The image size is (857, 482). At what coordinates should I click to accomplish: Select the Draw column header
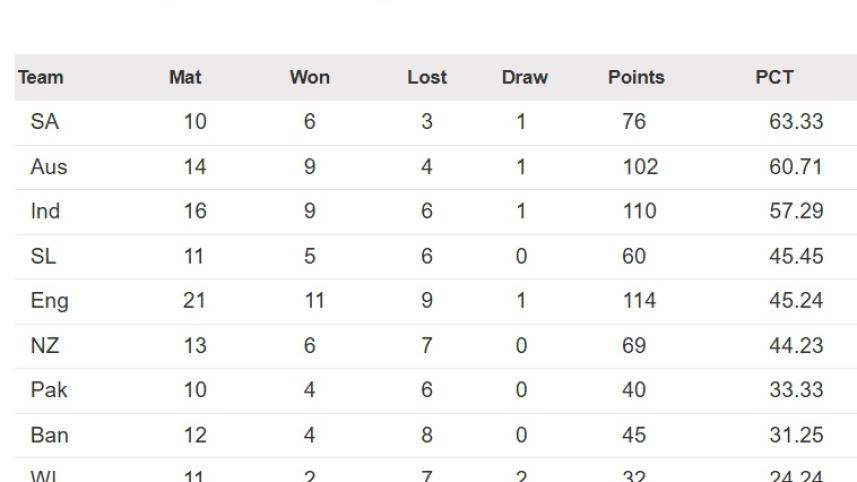pyautogui.click(x=525, y=77)
